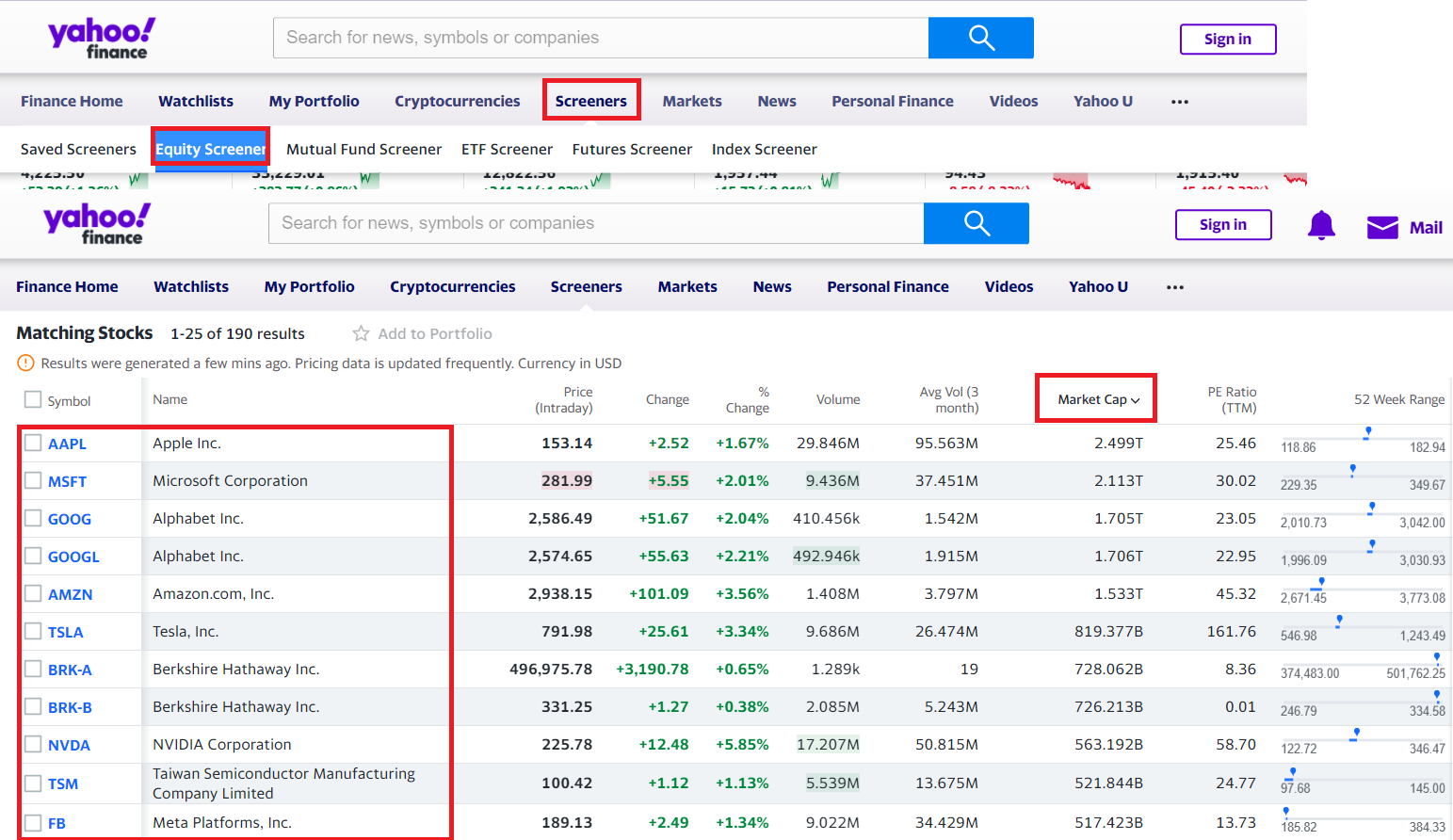1453x840 pixels.
Task: Click the upper blue search magnifier button
Action: pyautogui.click(x=981, y=38)
